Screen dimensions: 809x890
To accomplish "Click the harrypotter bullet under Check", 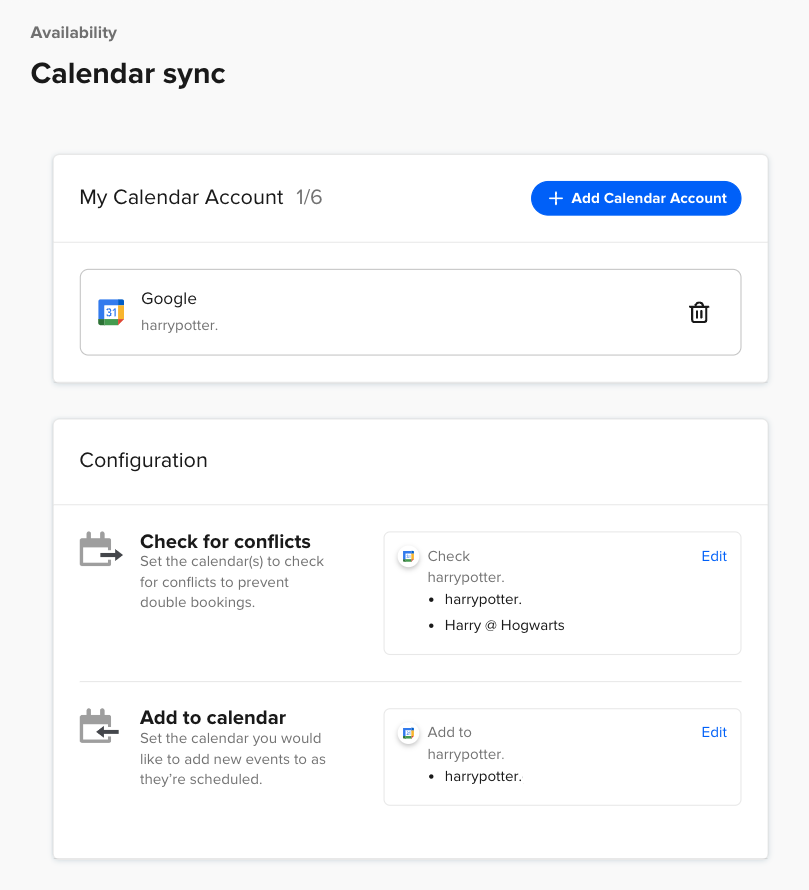I will pyautogui.click(x=480, y=599).
